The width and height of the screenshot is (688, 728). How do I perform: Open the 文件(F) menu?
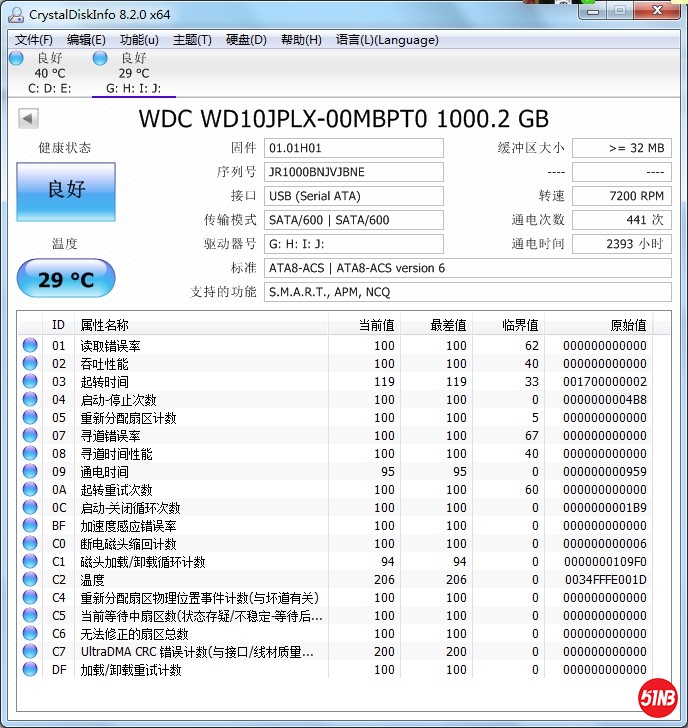(33, 40)
